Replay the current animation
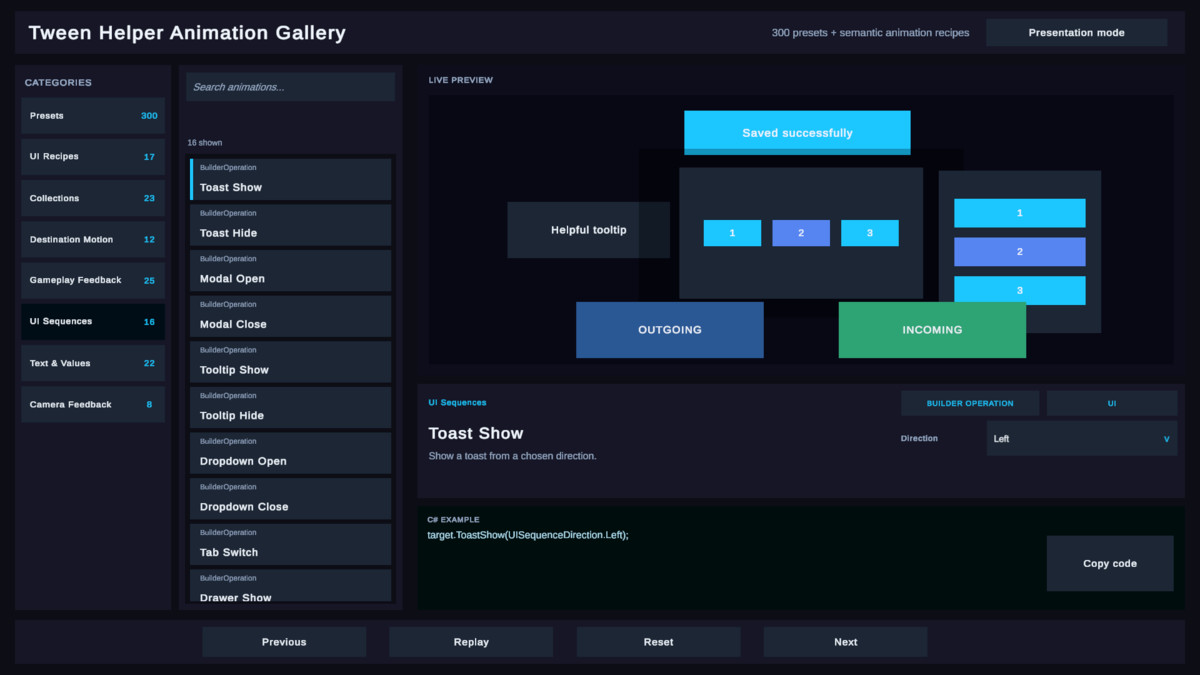Image resolution: width=1200 pixels, height=675 pixels. (471, 642)
